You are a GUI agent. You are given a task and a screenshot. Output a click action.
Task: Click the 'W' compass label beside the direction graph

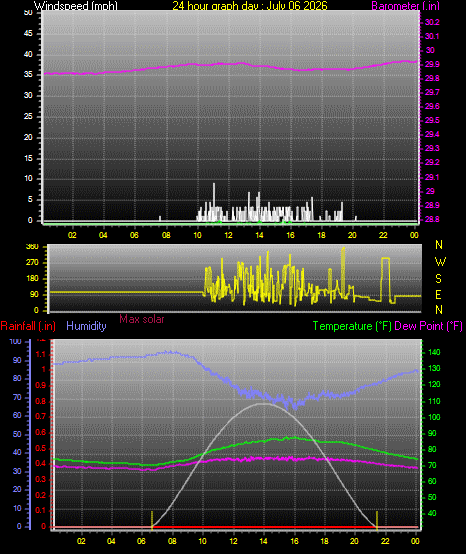(x=440, y=262)
